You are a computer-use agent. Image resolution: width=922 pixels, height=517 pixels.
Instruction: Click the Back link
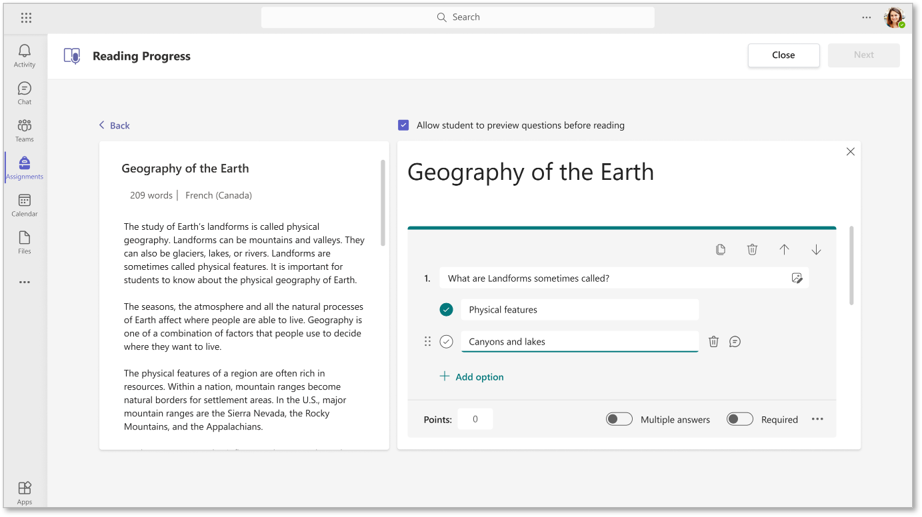[x=114, y=125]
